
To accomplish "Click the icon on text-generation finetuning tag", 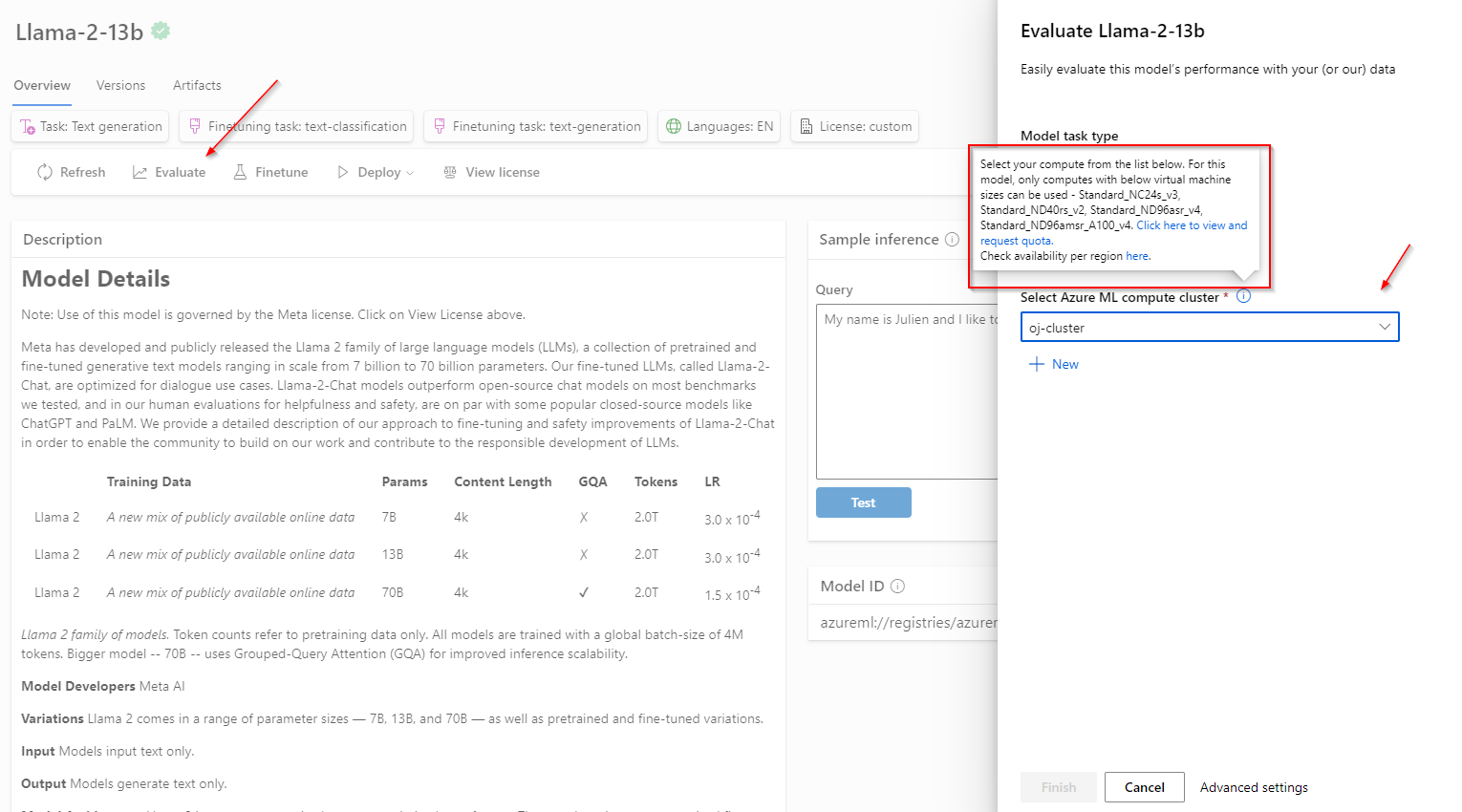I will pyautogui.click(x=440, y=126).
